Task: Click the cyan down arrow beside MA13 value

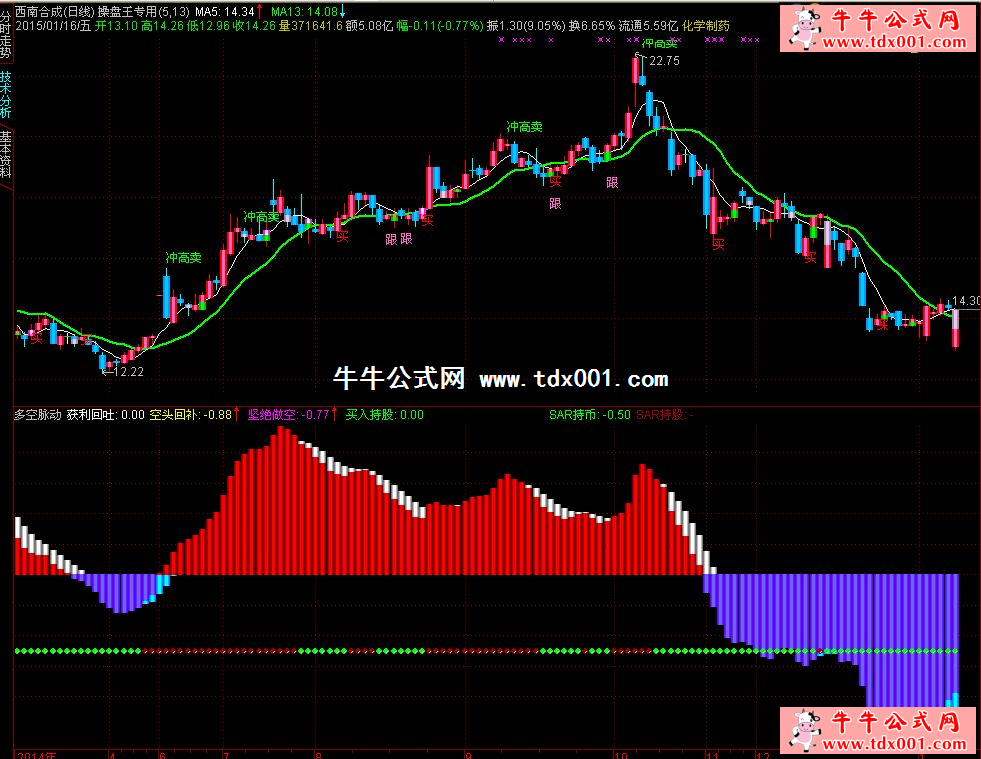Action: pyautogui.click(x=342, y=10)
